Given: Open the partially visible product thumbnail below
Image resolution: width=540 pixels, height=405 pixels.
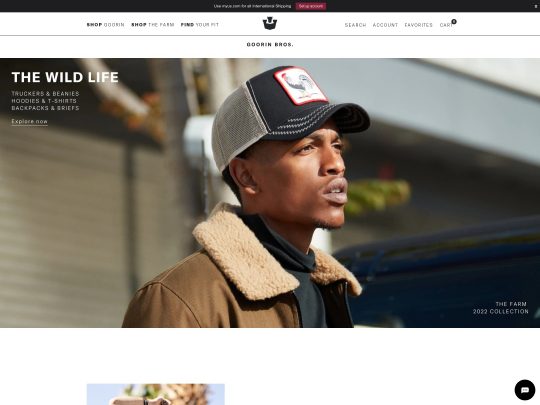Looking at the screenshot, I should [x=156, y=394].
